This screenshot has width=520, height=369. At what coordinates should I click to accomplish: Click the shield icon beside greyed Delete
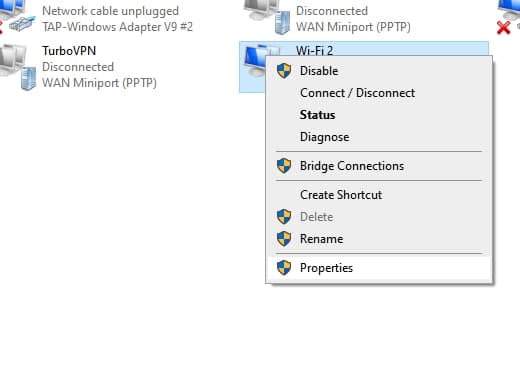[284, 217]
